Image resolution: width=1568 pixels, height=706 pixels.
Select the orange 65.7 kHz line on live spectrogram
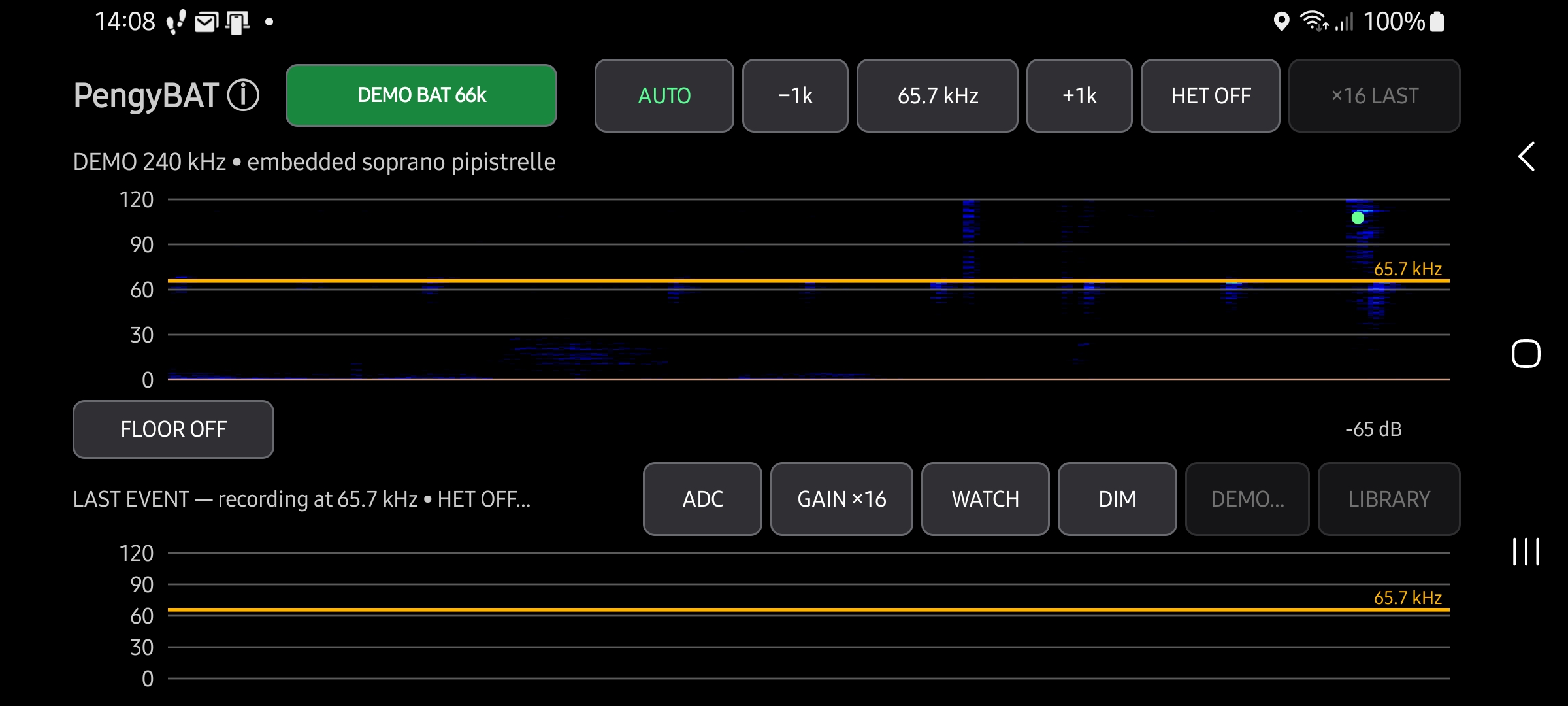tap(809, 280)
